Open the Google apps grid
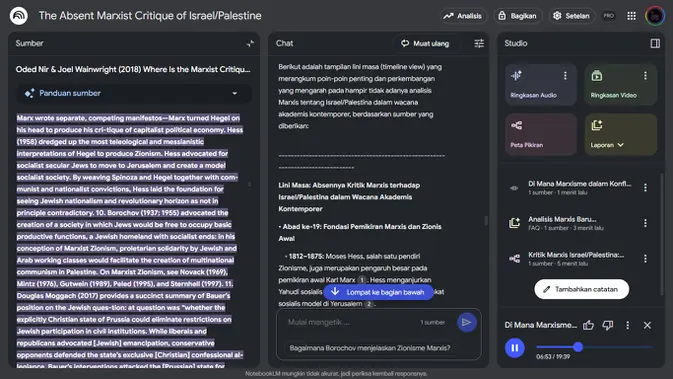Image resolution: width=673 pixels, height=379 pixels. 631,16
